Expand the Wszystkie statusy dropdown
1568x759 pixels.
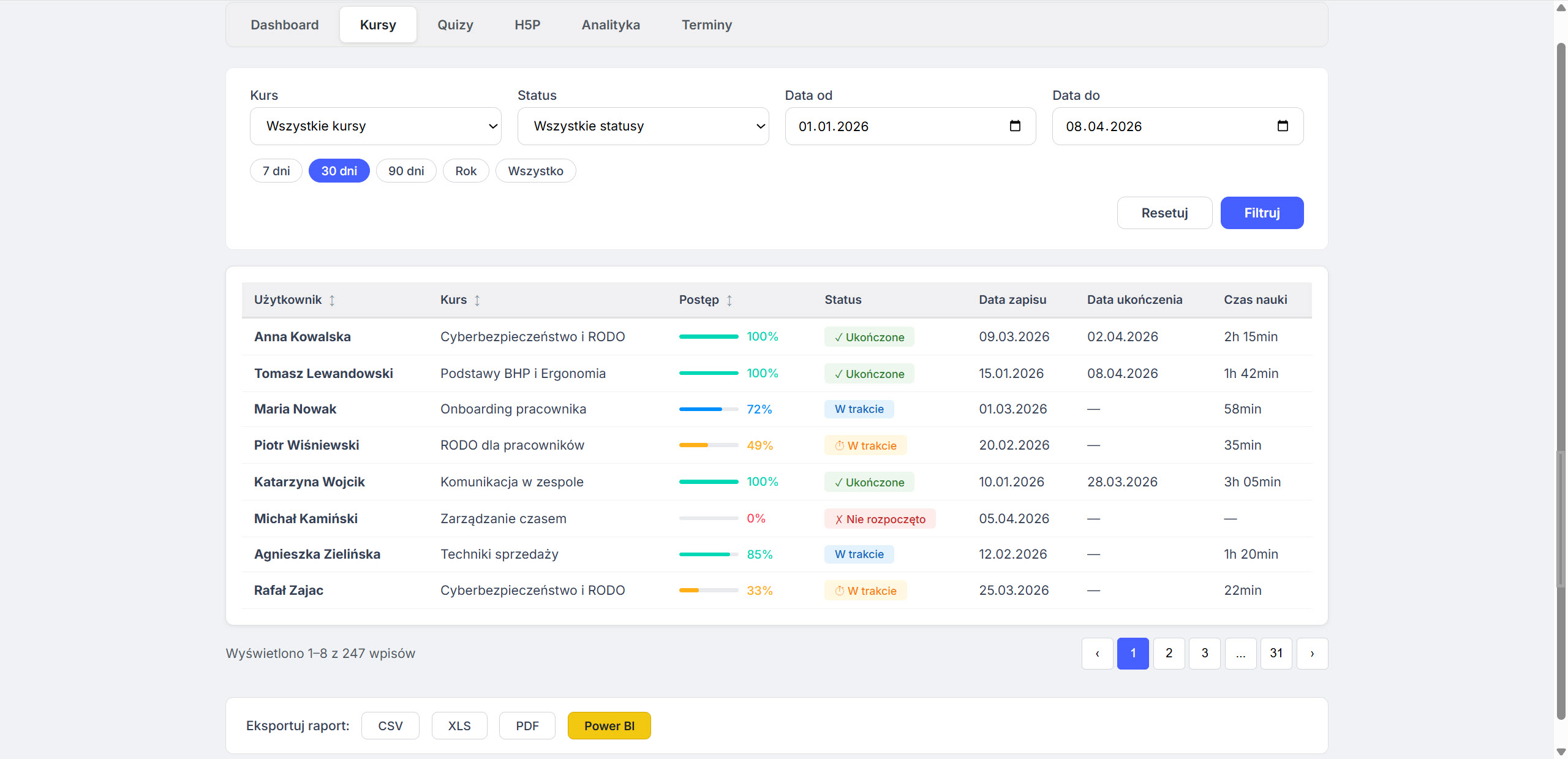click(643, 126)
